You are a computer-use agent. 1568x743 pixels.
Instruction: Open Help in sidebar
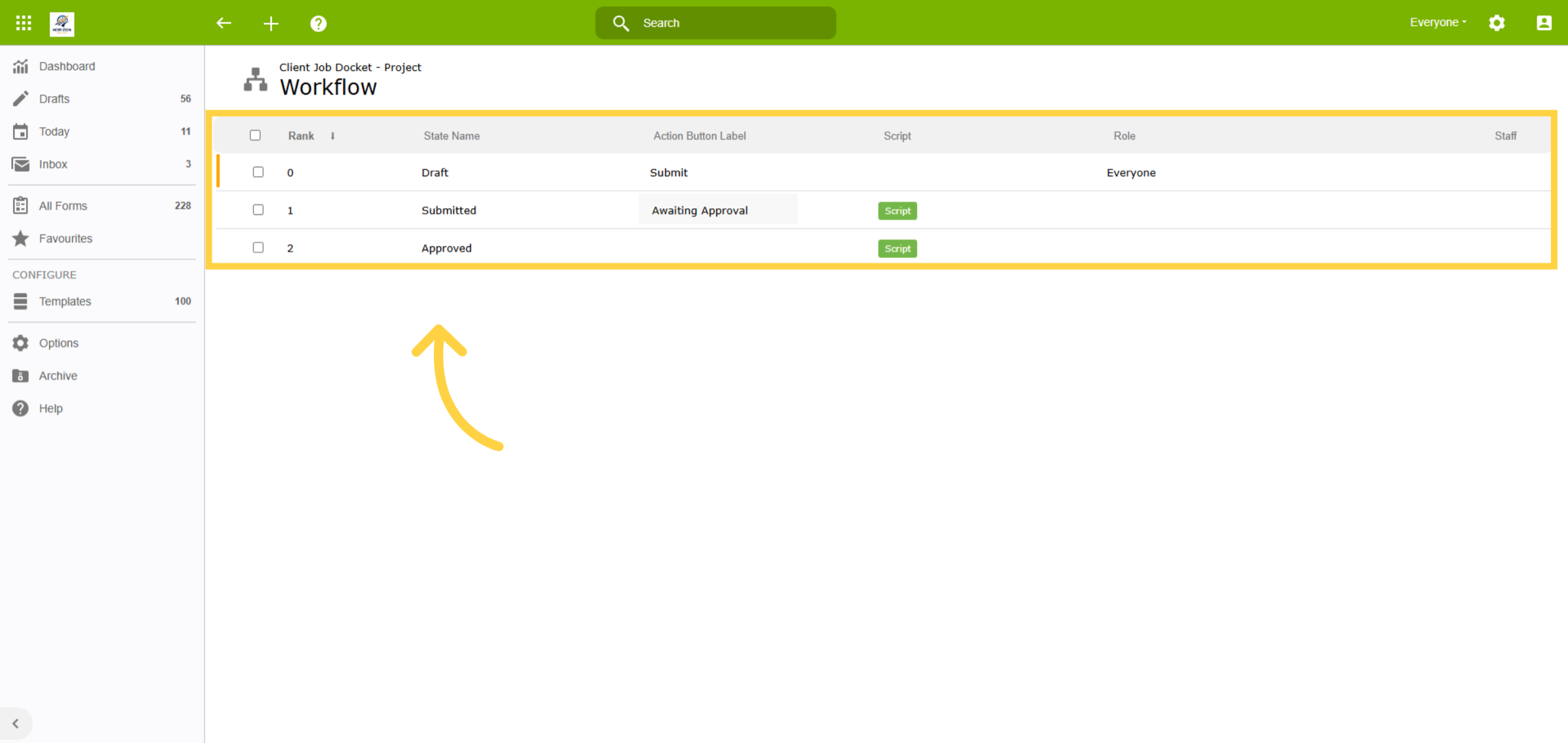(x=102, y=408)
